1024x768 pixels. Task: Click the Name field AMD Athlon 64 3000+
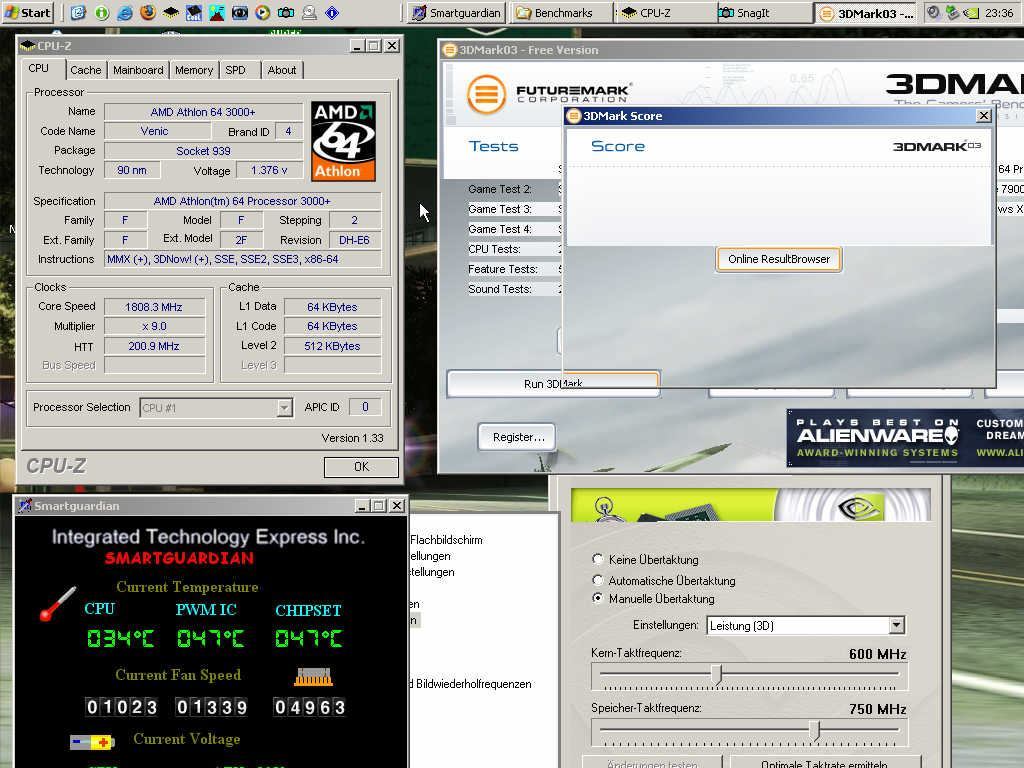pyautogui.click(x=203, y=112)
